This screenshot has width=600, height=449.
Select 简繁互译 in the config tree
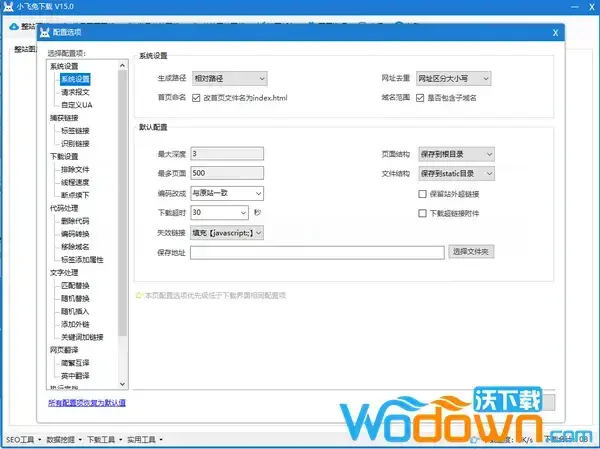tap(75, 363)
